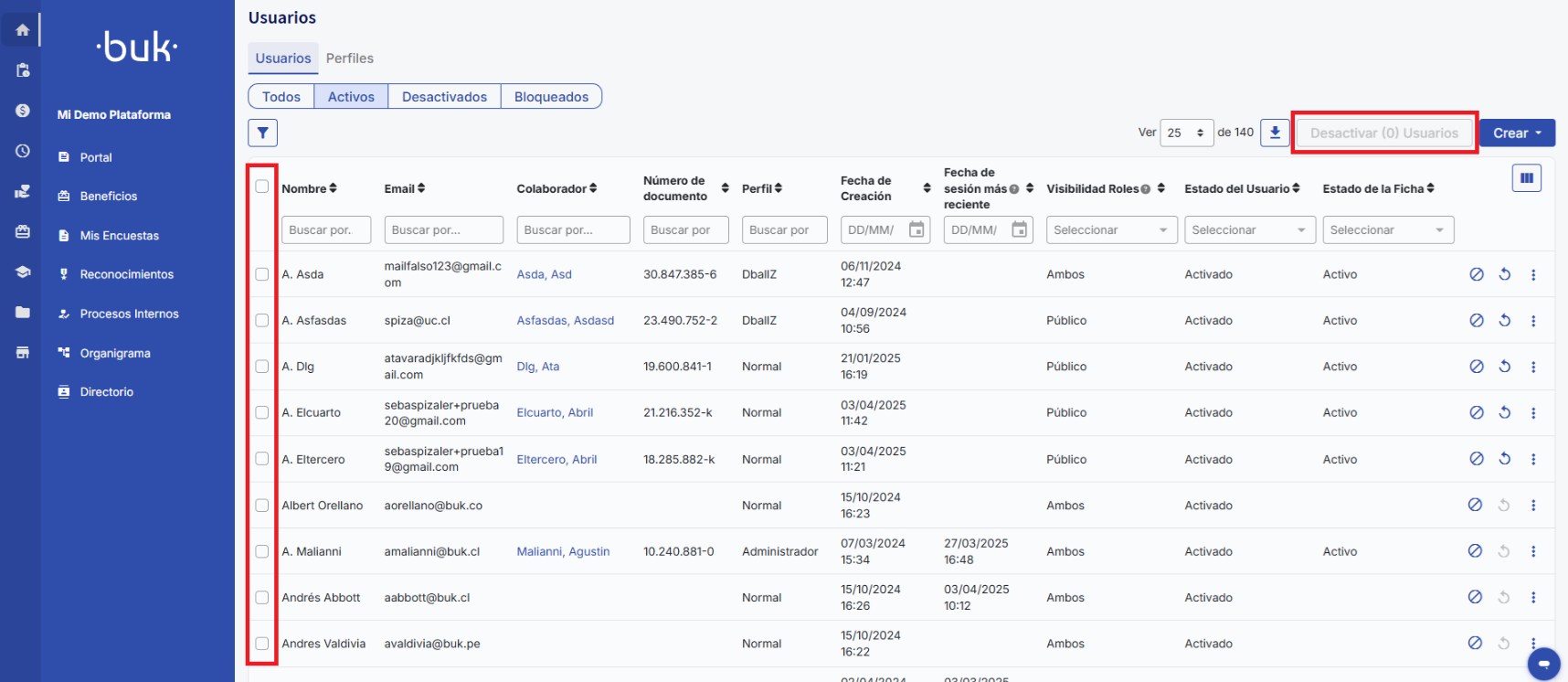Switch to the Perfiles tab
Viewport: 1568px width, 682px height.
349,59
